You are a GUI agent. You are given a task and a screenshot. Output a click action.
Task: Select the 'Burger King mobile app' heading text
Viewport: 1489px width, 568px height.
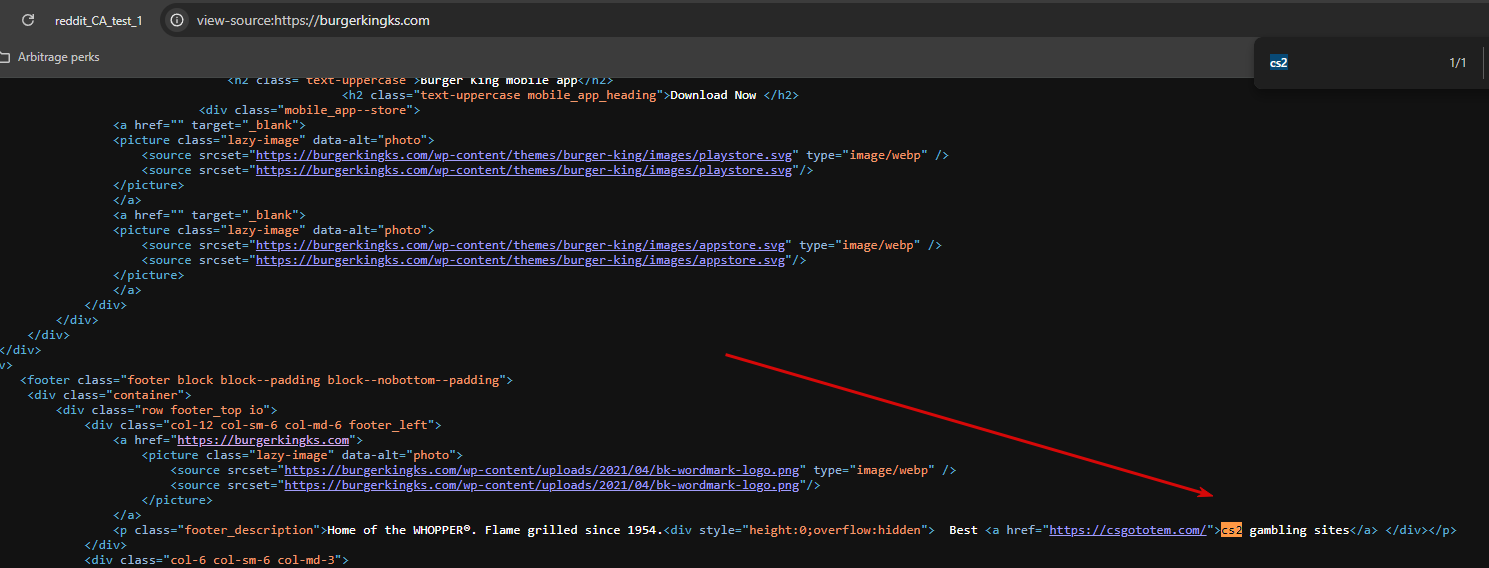pos(499,81)
